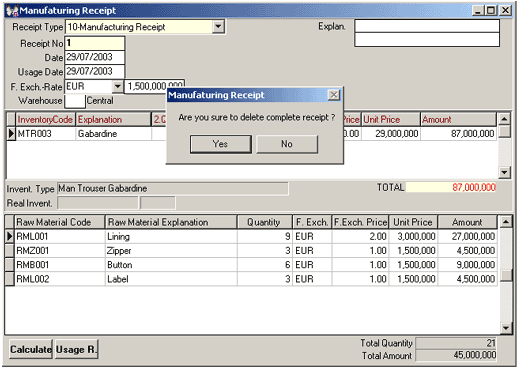Select the RML001 raw material code
520x370 pixels.
click(x=60, y=236)
